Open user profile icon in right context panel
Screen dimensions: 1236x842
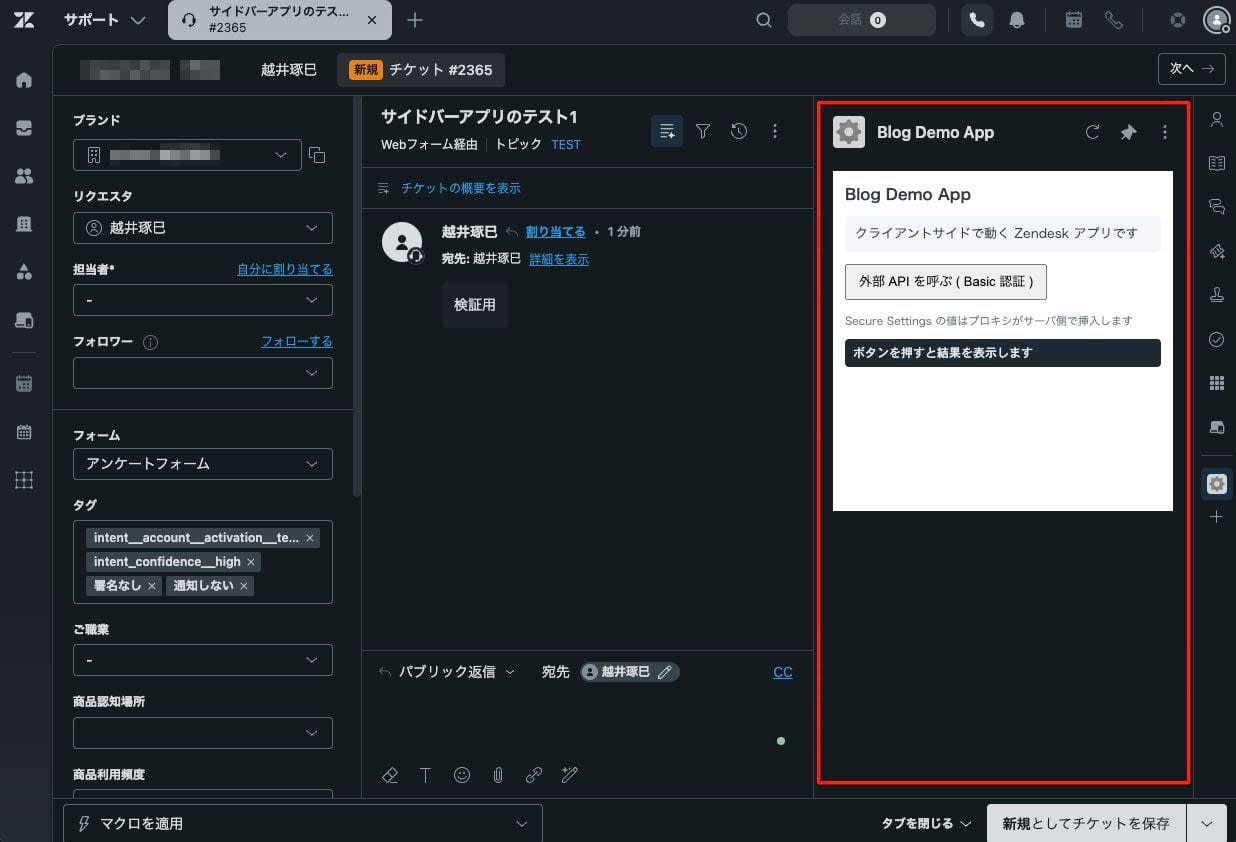pyautogui.click(x=1216, y=120)
